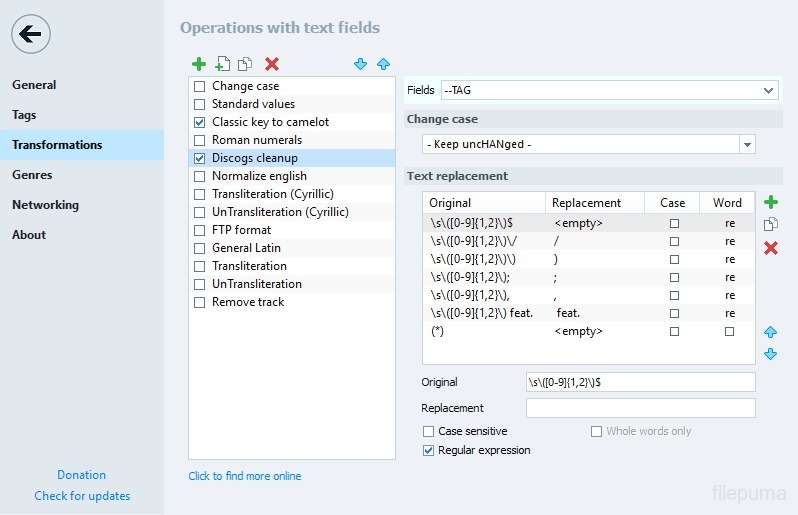
Task: Delete selected operation with red X
Action: pos(271,64)
